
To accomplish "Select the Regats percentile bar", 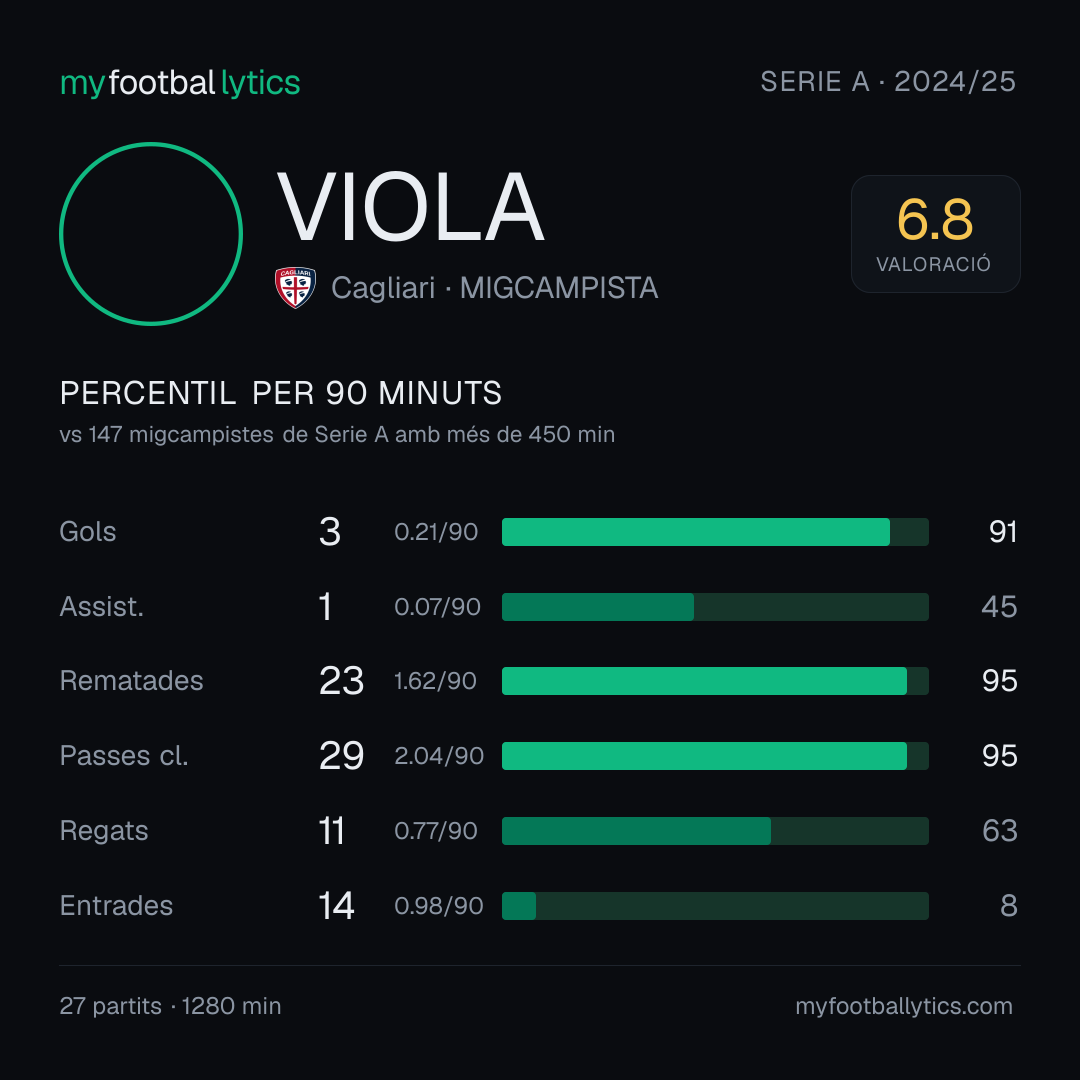I will pos(715,831).
